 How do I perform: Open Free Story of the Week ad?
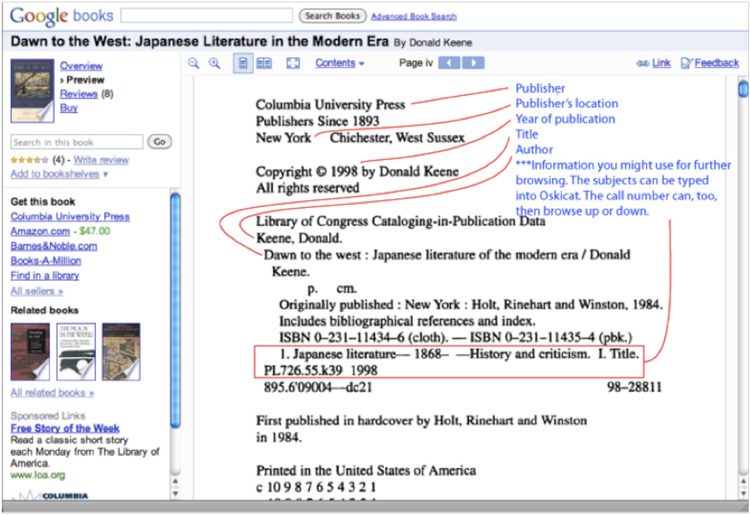coord(65,428)
